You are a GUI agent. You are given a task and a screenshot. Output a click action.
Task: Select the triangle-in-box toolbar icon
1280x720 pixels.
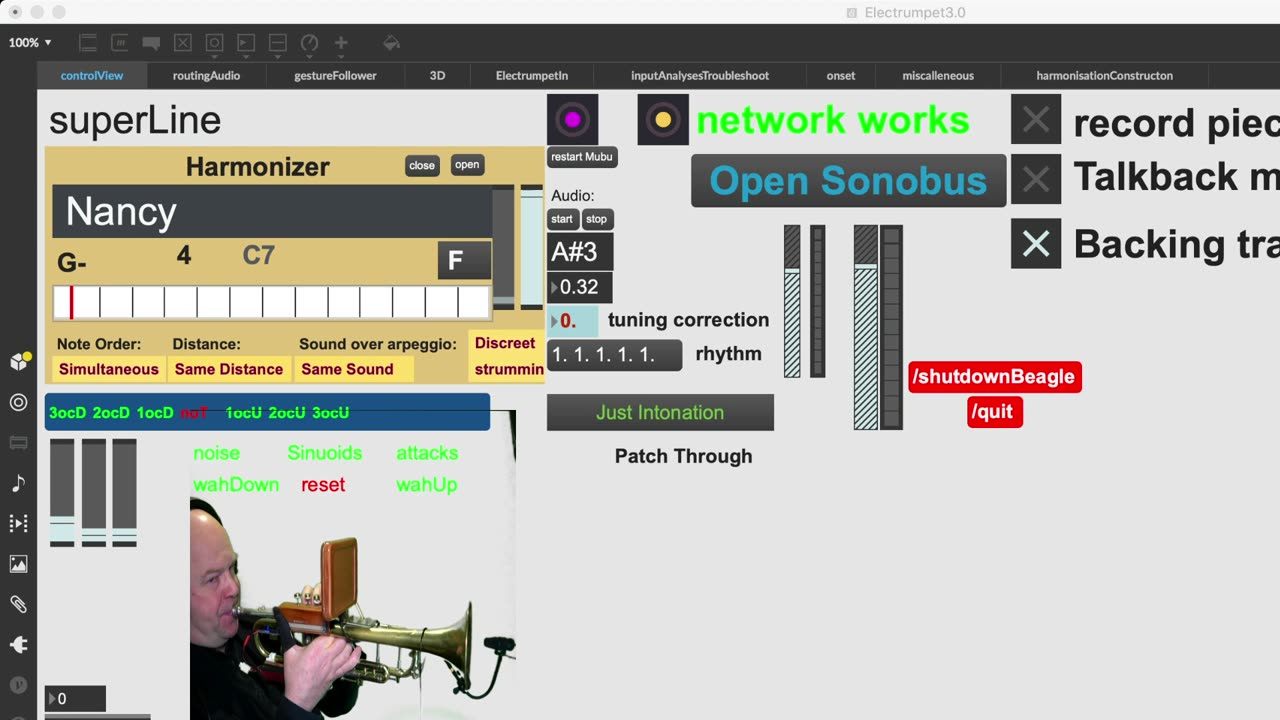tap(246, 43)
